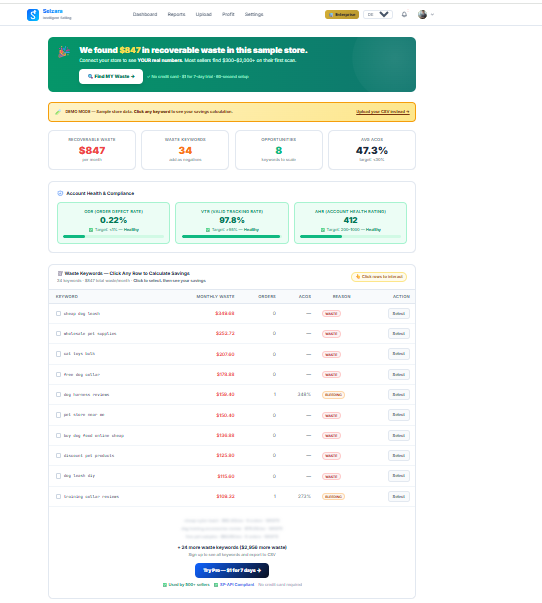Open the Reports menu item
Image resolution: width=542 pixels, height=603 pixels.
176,14
